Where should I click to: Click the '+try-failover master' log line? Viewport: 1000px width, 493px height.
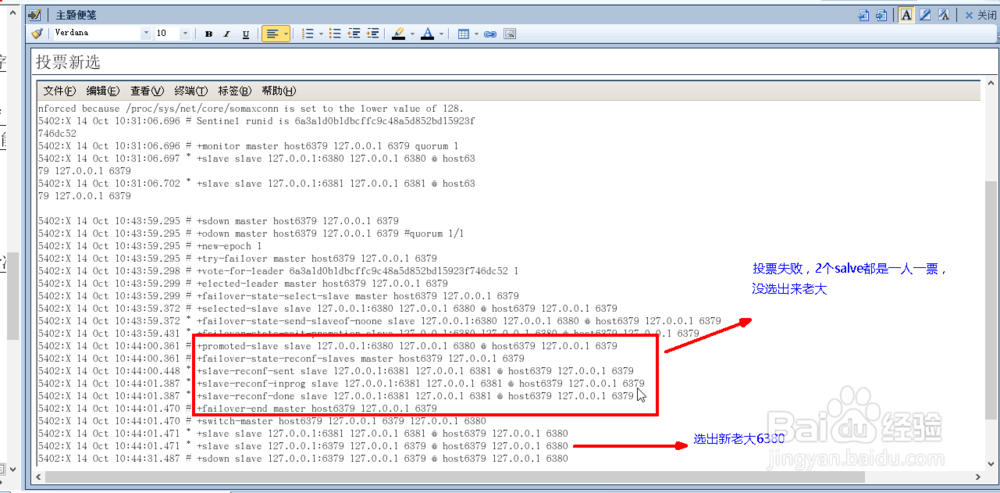coord(237,258)
